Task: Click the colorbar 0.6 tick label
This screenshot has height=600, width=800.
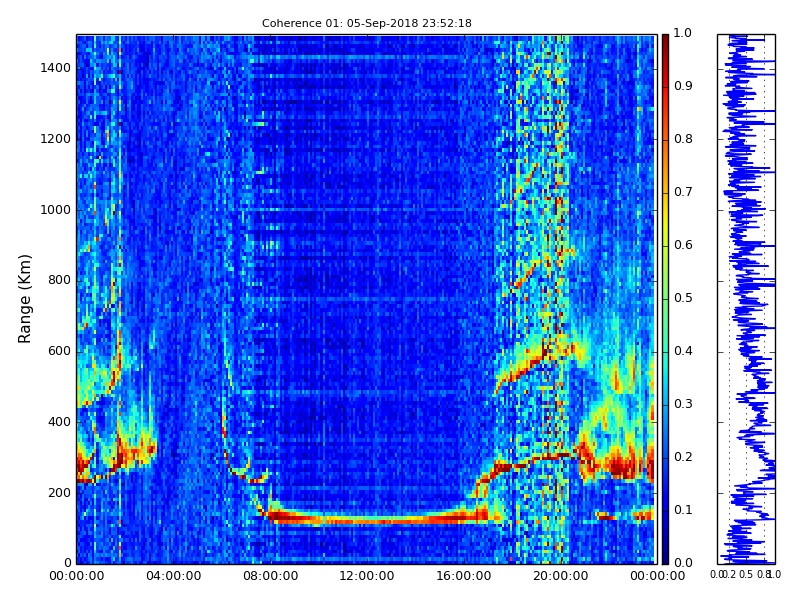Action: coord(683,245)
